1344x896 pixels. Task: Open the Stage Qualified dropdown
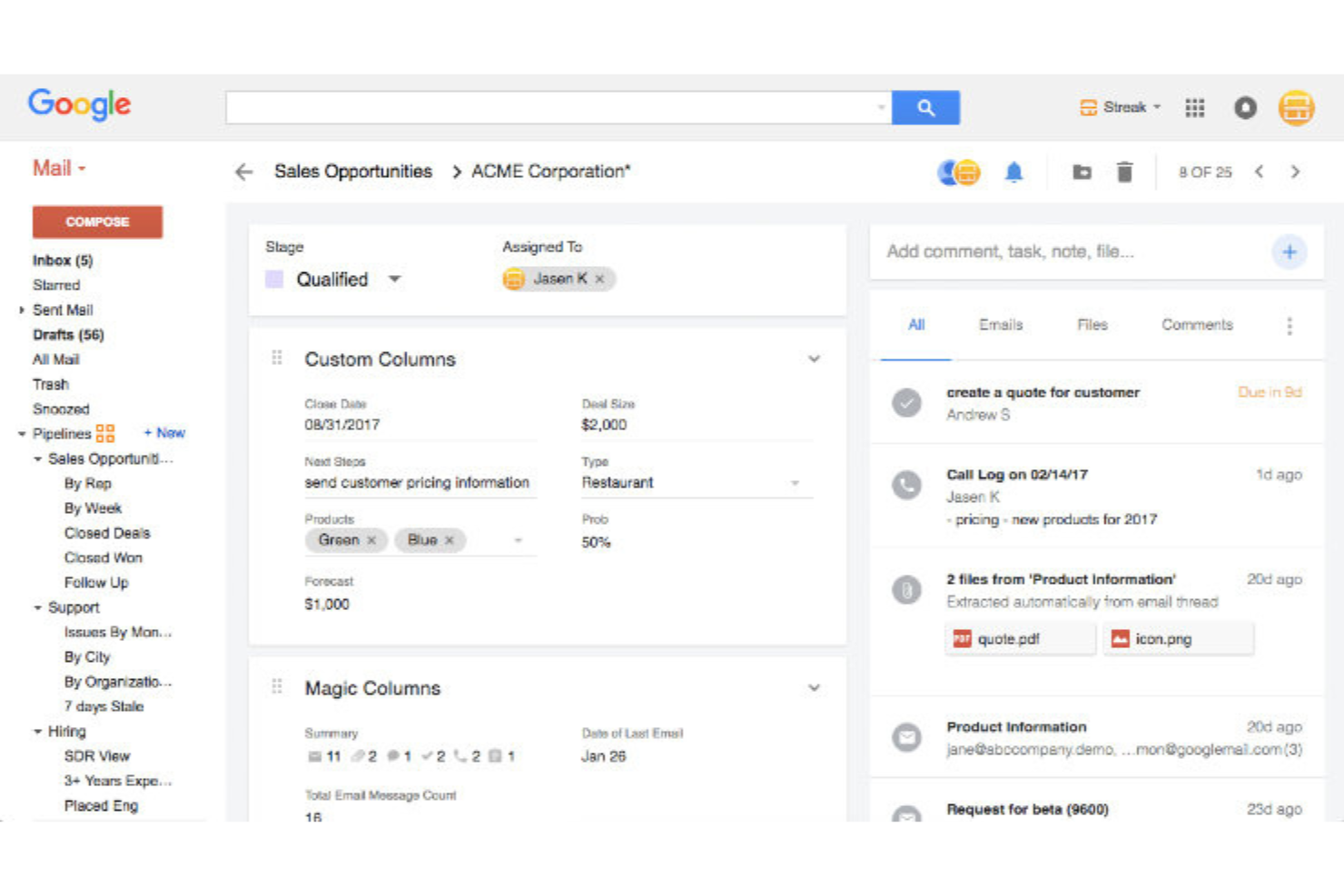(395, 279)
